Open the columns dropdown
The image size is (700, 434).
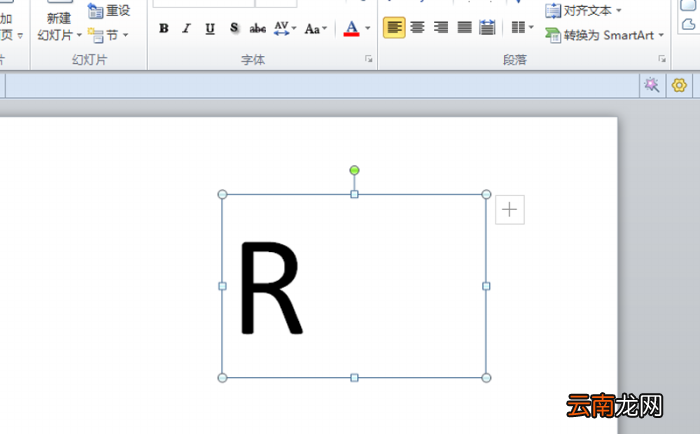(x=522, y=28)
